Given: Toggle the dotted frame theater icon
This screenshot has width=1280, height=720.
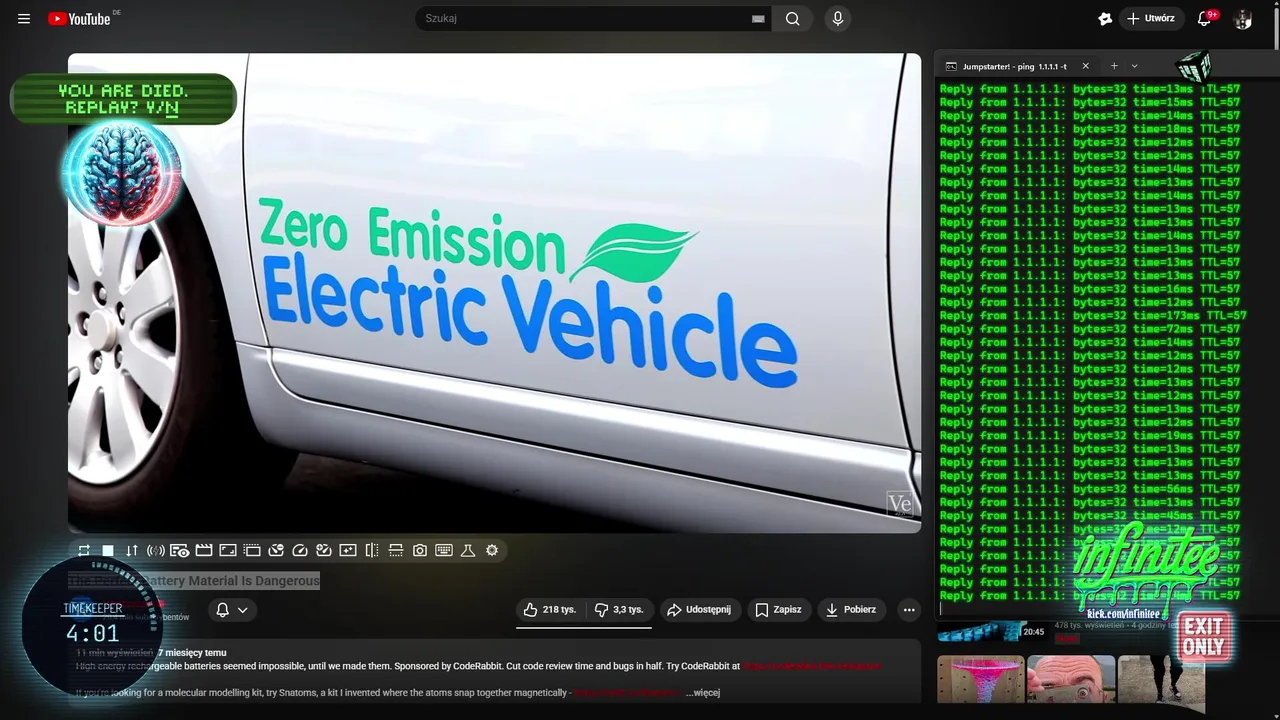Looking at the screenshot, I should [x=252, y=551].
